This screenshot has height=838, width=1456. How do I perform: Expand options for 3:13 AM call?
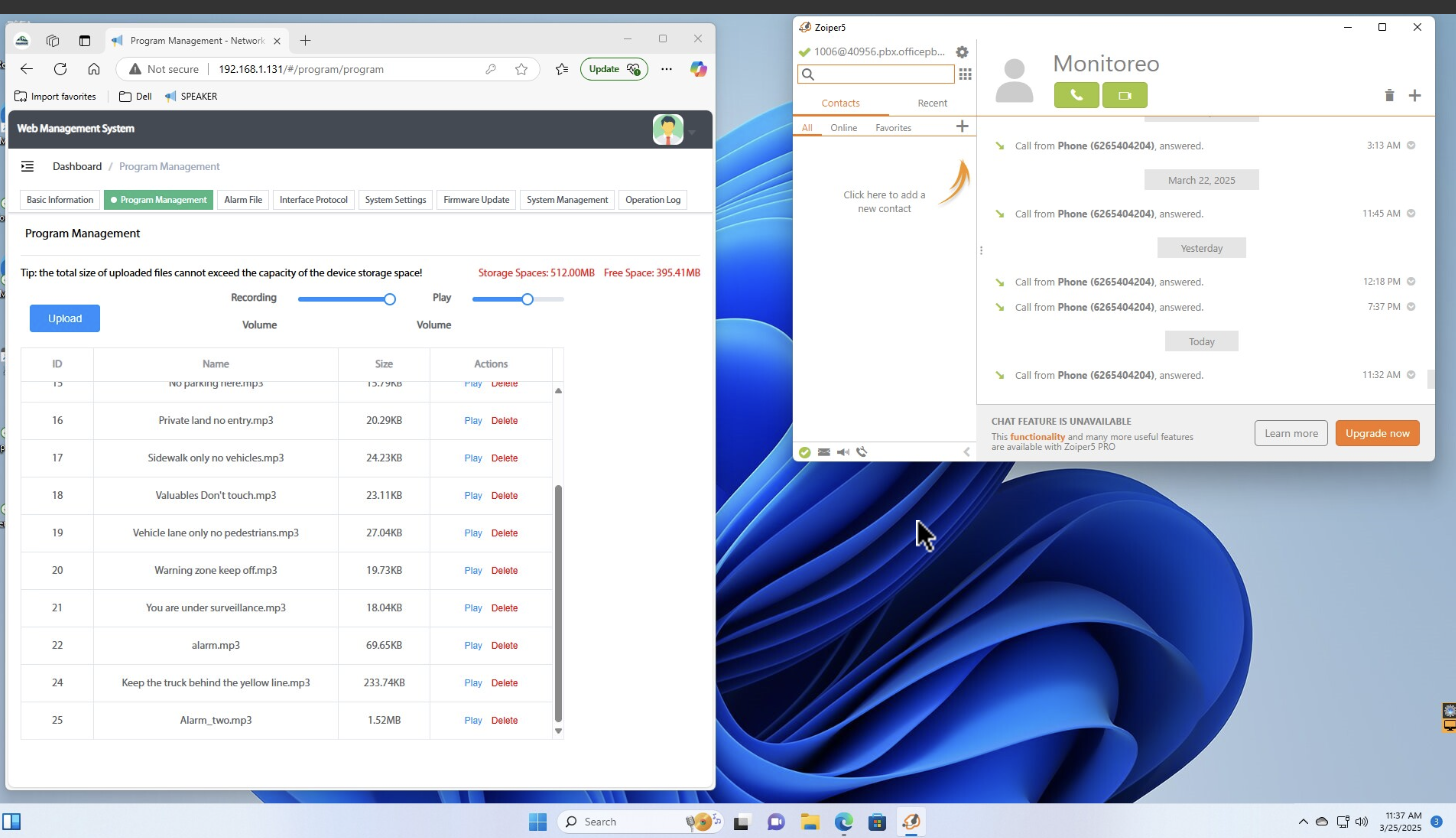pos(1411,146)
